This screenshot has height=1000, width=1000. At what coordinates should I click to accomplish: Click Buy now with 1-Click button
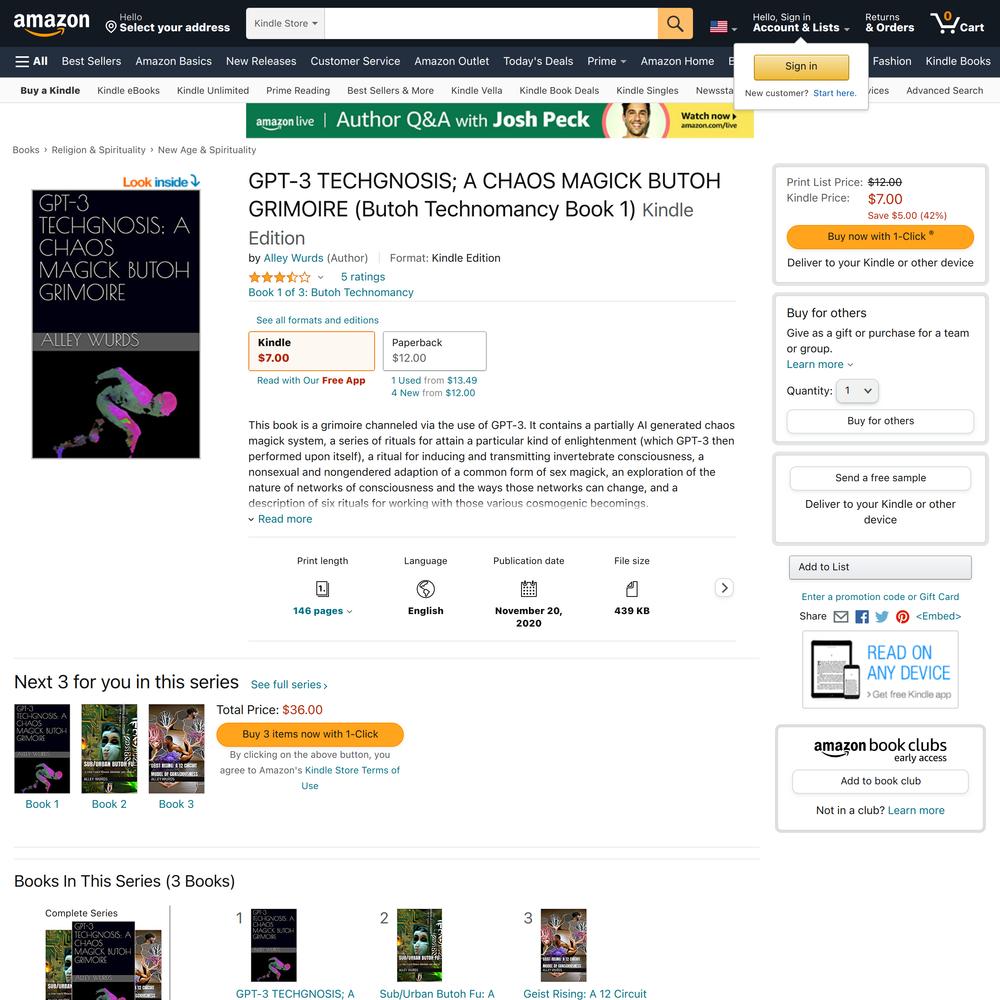tap(879, 237)
